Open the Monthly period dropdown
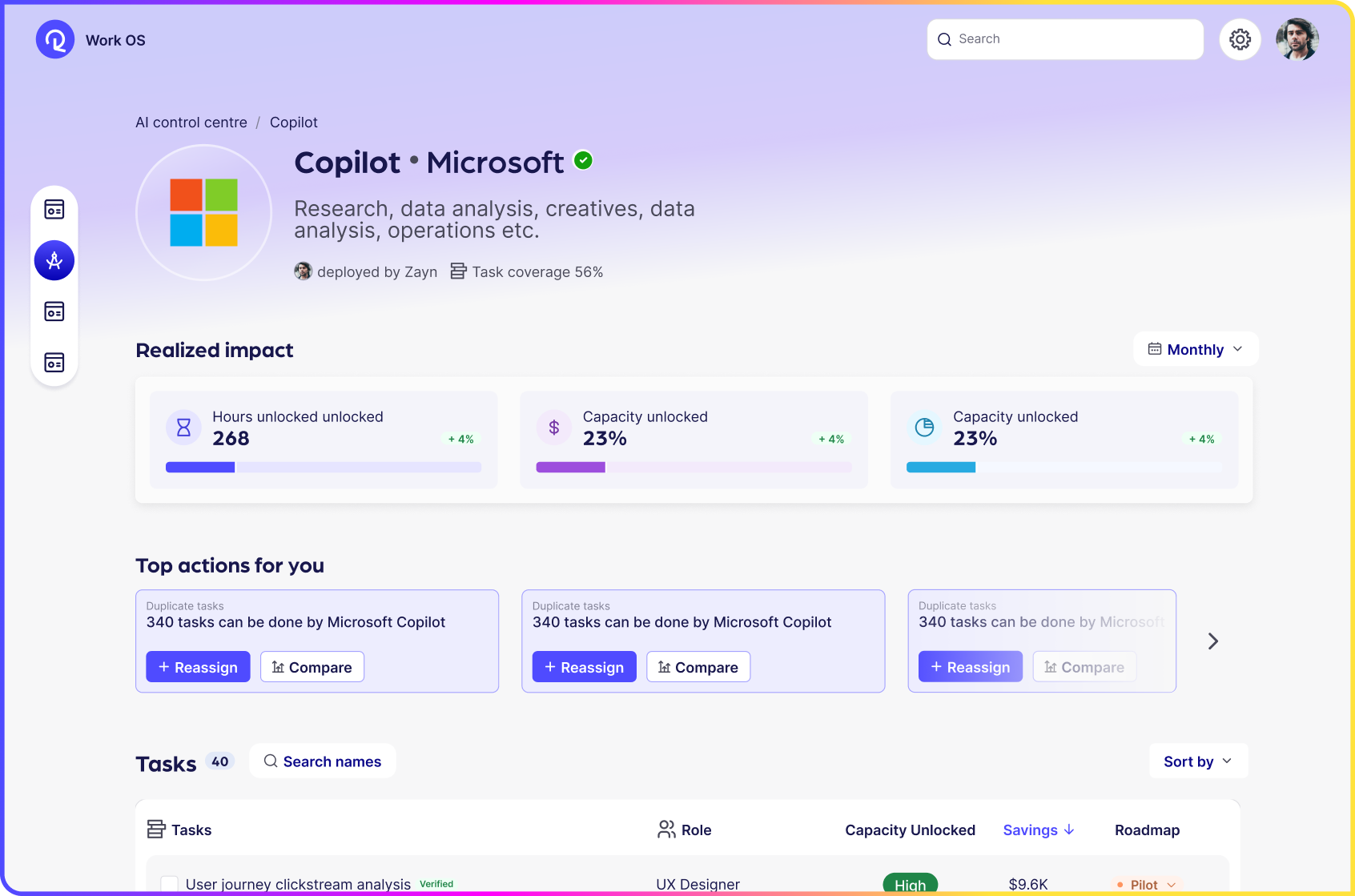 (x=1195, y=349)
